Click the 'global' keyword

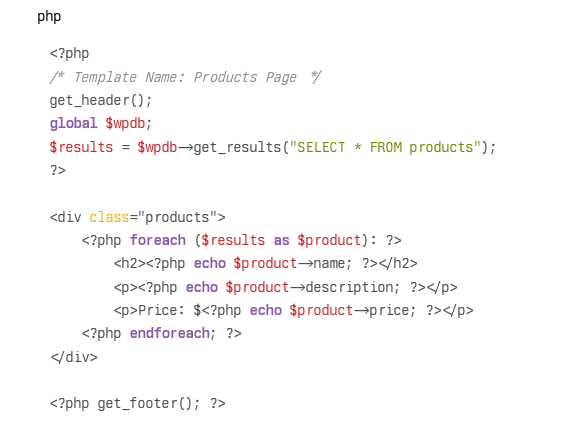click(73, 123)
